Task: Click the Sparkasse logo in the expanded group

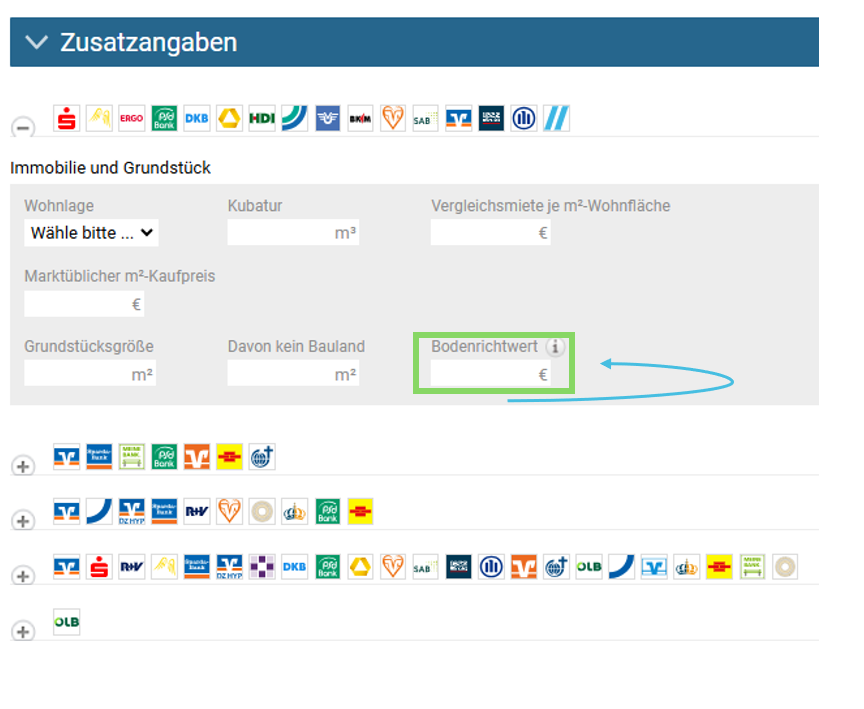Action: (x=67, y=118)
